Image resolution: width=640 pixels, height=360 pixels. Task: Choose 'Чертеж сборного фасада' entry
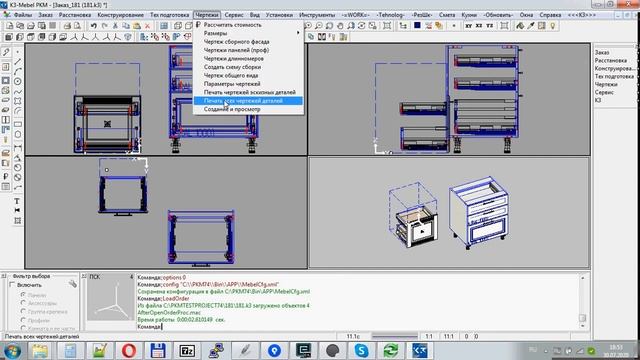(x=248, y=42)
